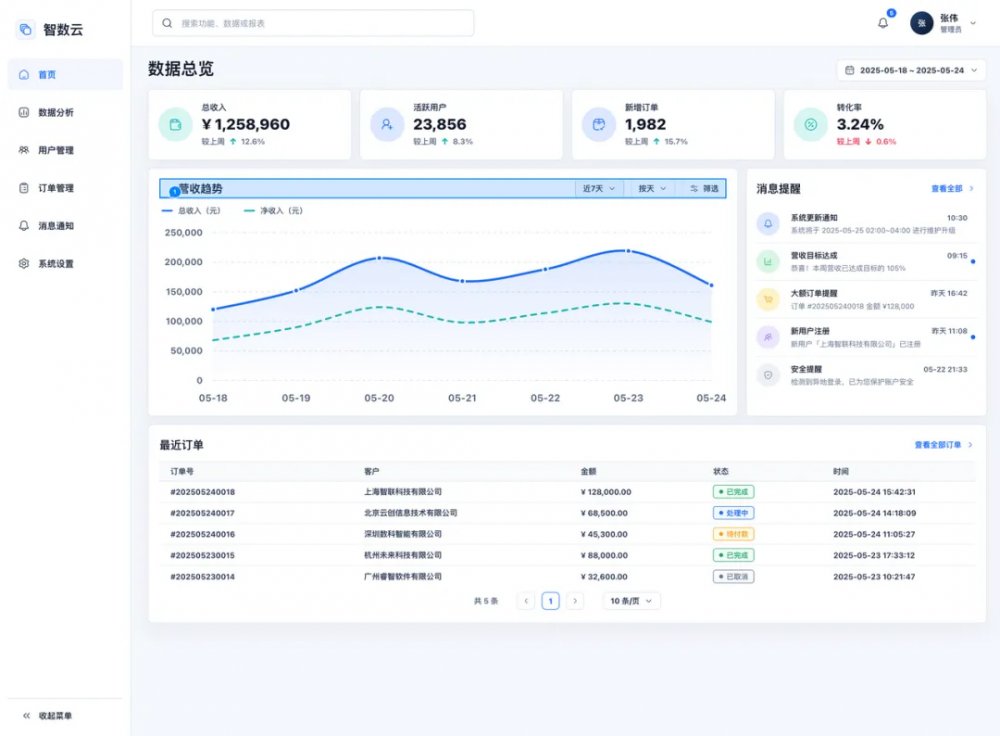Click the 新增订单 package icon
The width and height of the screenshot is (1000, 736).
pos(599,124)
